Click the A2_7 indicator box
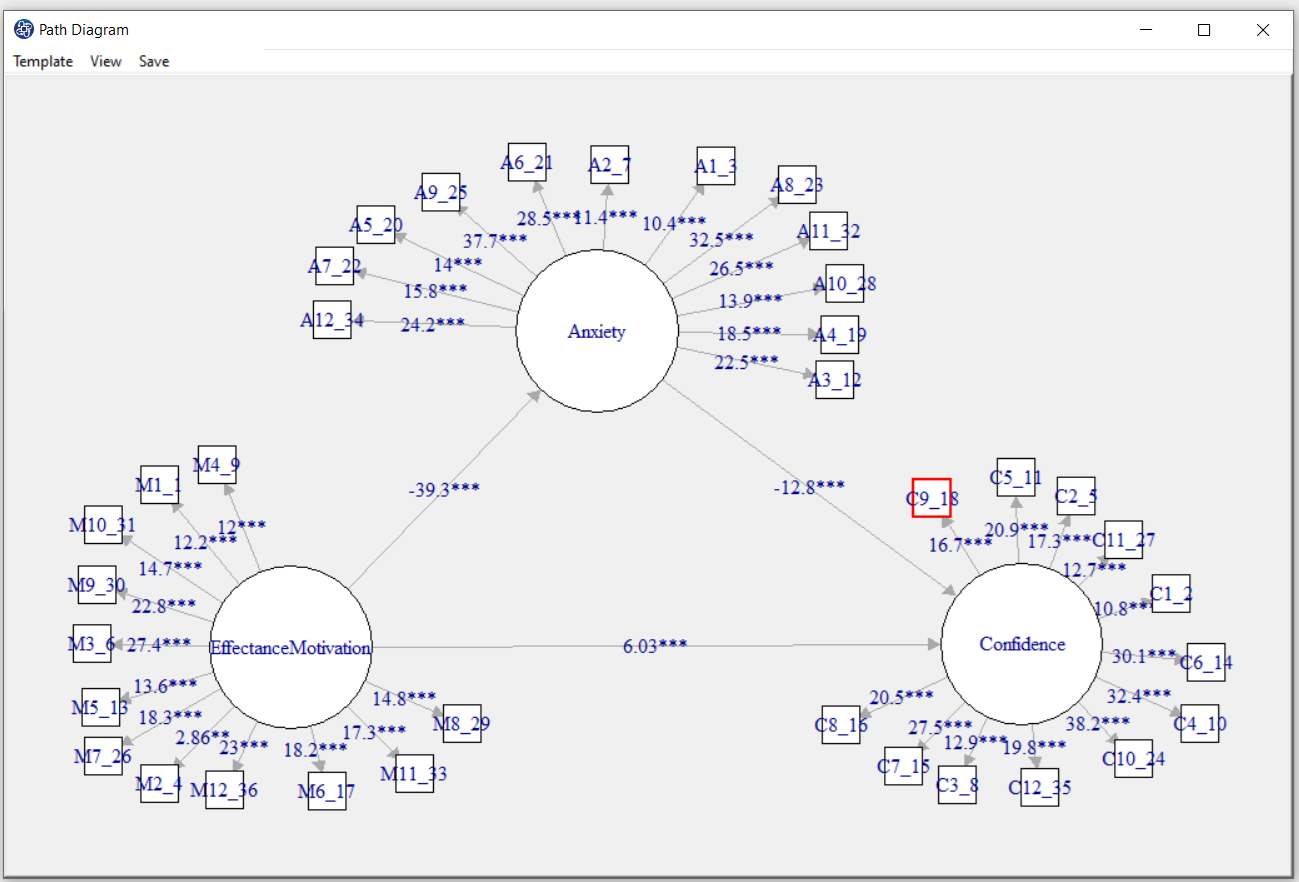The width and height of the screenshot is (1299, 882). tap(609, 164)
